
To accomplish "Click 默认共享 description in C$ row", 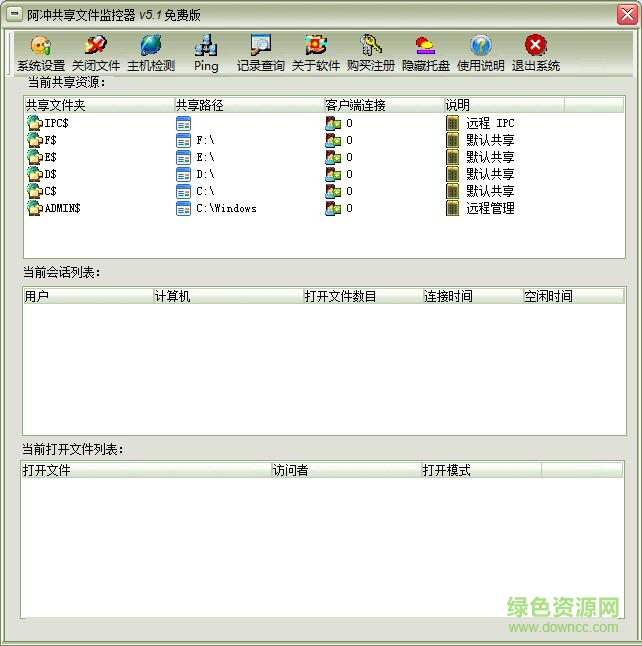I will point(490,191).
